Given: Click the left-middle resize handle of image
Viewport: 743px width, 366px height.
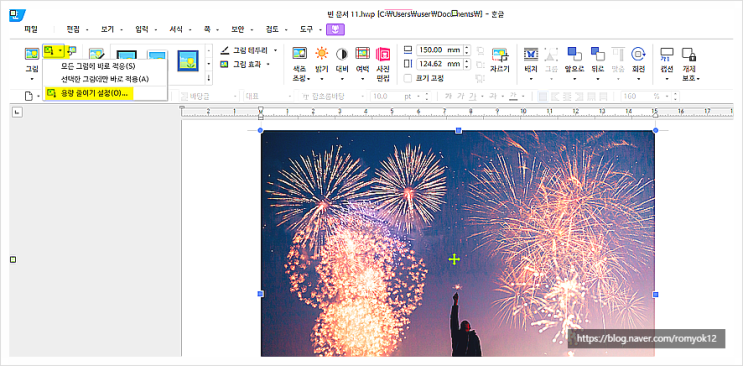Looking at the screenshot, I should (x=260, y=294).
